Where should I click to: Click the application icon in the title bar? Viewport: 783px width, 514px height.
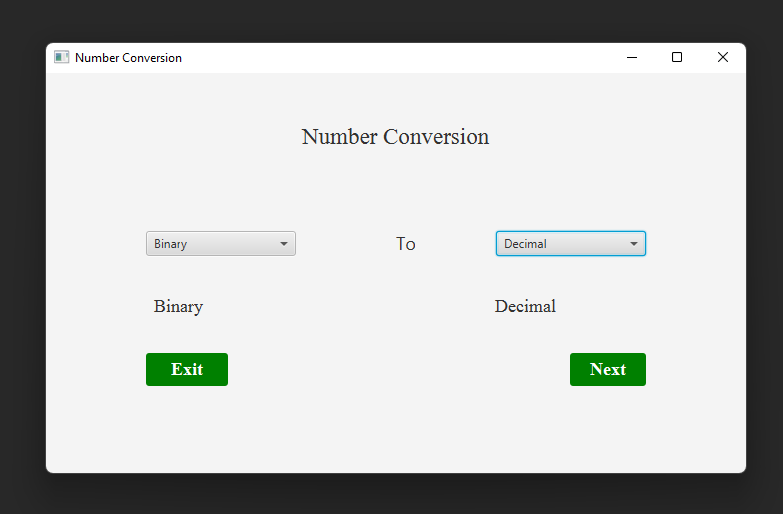[61, 57]
